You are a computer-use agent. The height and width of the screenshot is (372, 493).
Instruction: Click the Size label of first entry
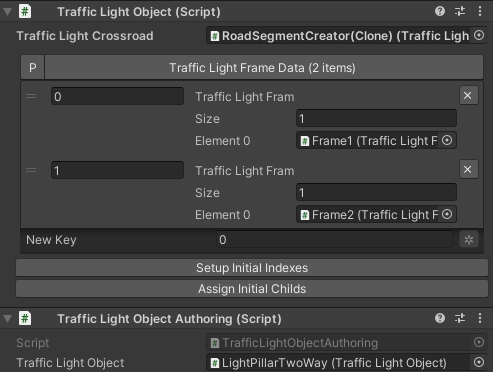point(207,119)
